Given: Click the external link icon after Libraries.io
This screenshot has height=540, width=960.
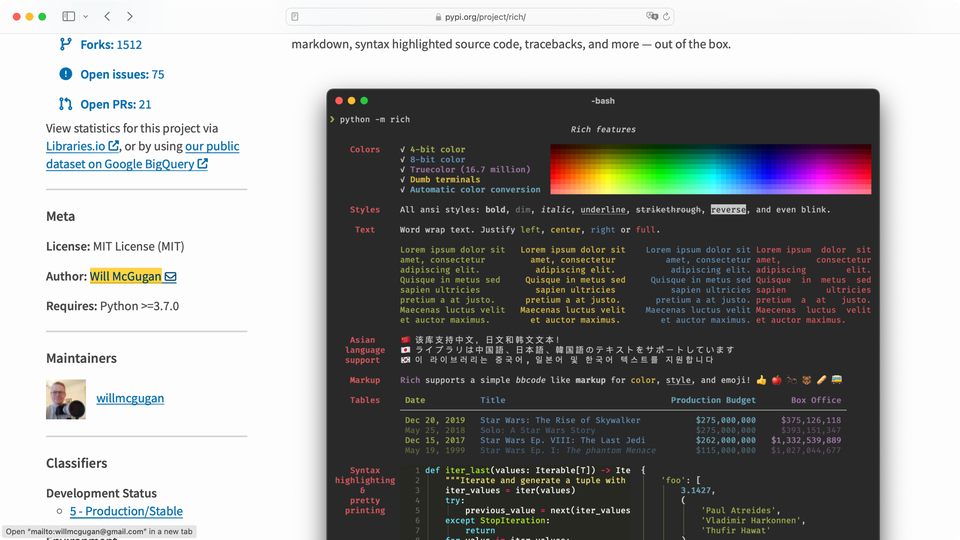Looking at the screenshot, I should coord(113,146).
